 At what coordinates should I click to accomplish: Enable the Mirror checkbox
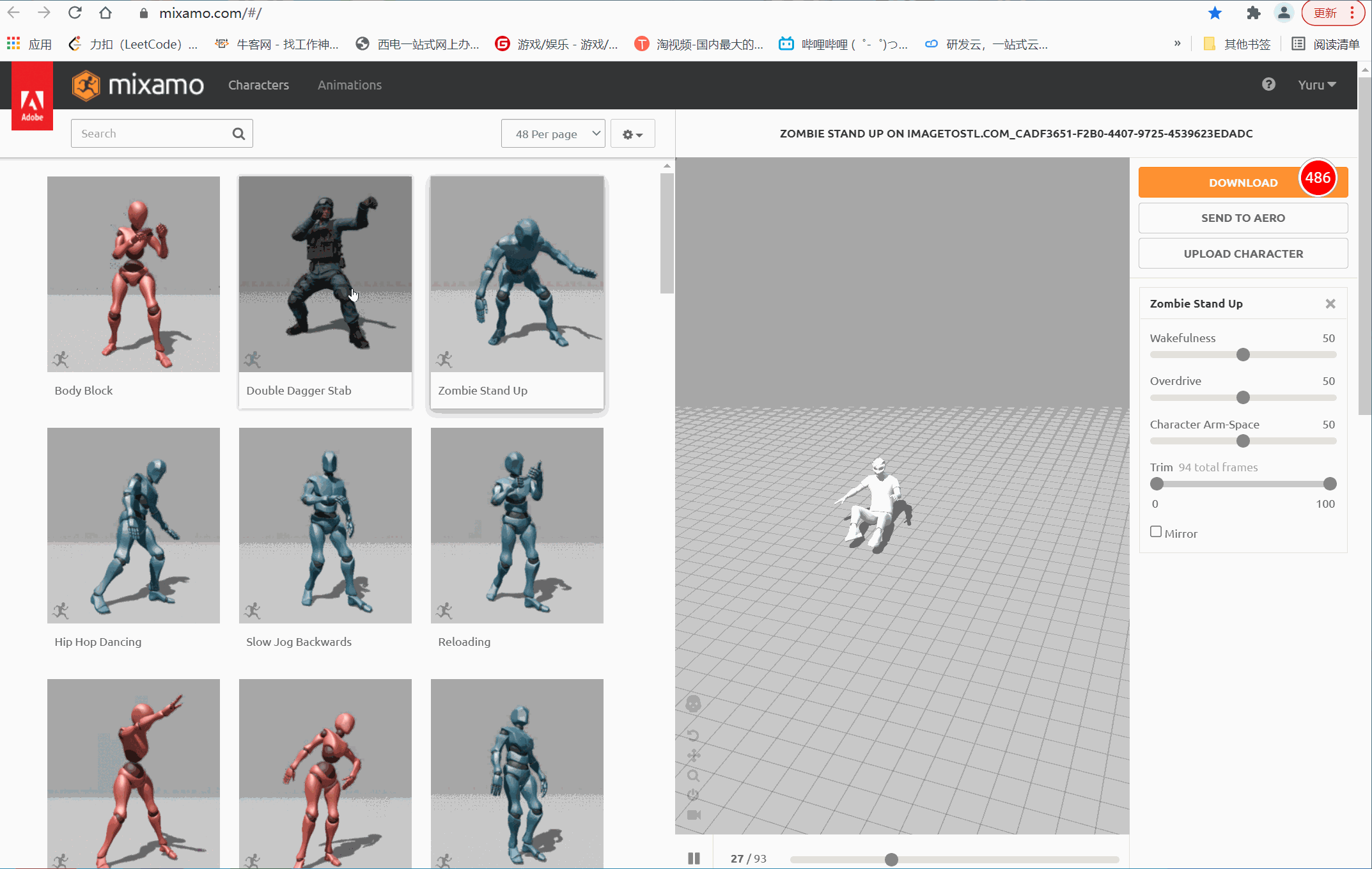(x=1156, y=532)
